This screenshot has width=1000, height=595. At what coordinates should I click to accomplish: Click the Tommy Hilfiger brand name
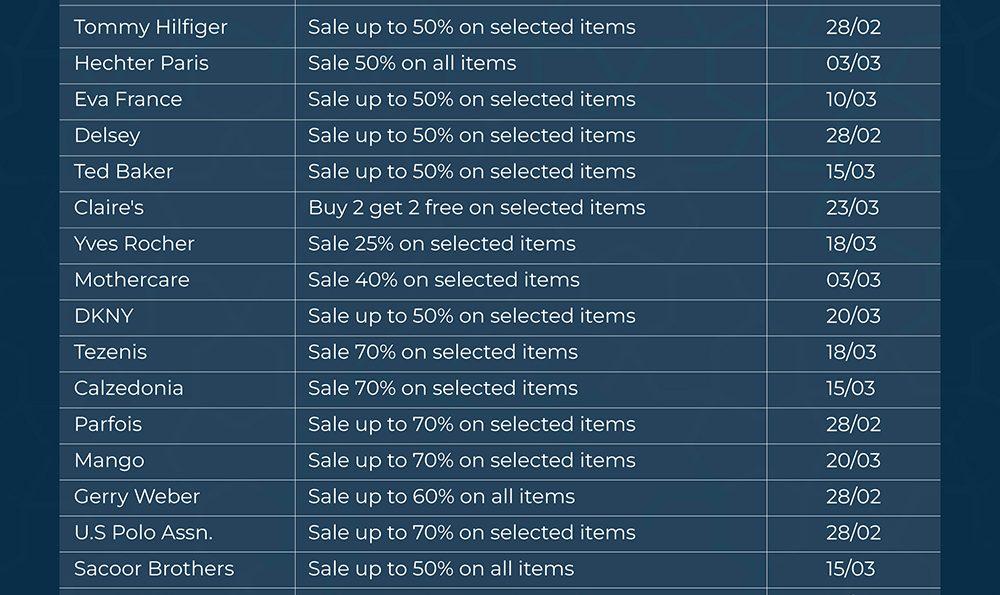coord(151,27)
